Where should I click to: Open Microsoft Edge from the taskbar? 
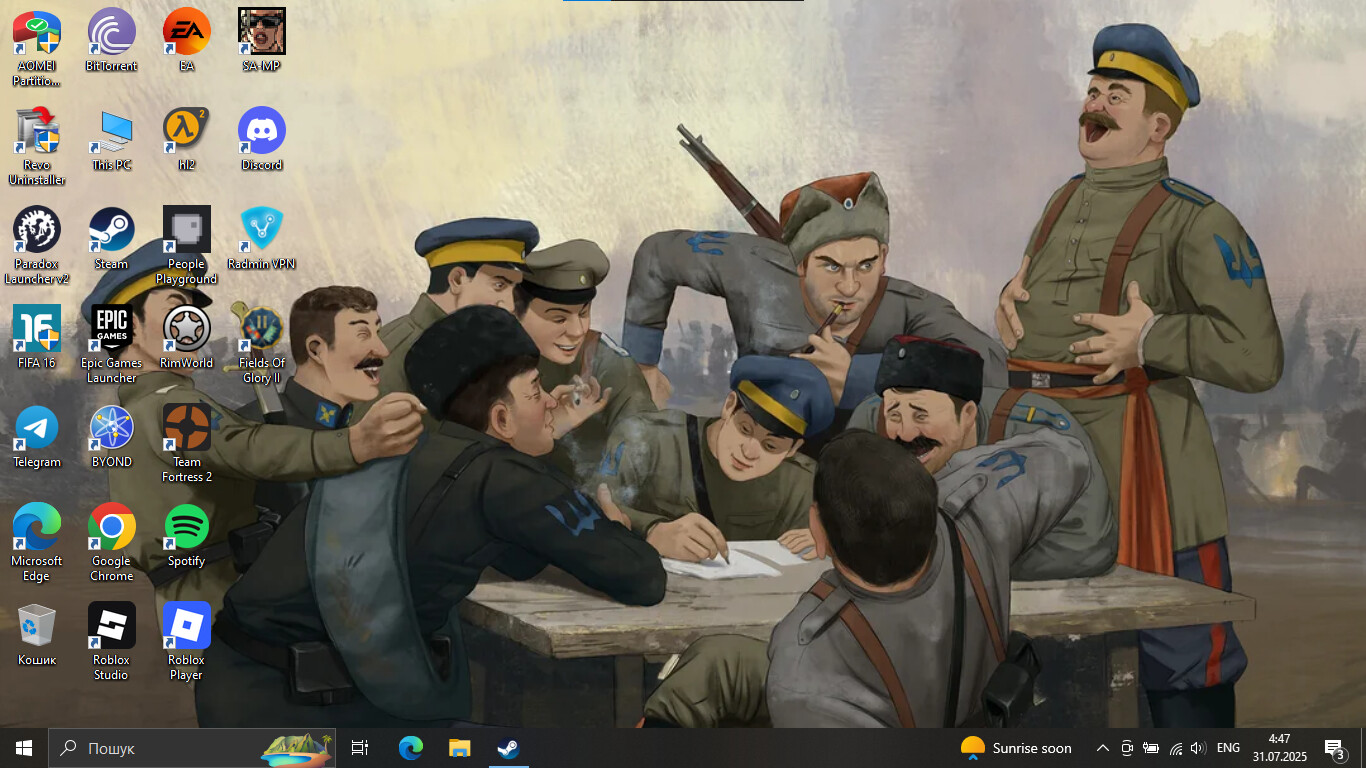click(x=411, y=748)
